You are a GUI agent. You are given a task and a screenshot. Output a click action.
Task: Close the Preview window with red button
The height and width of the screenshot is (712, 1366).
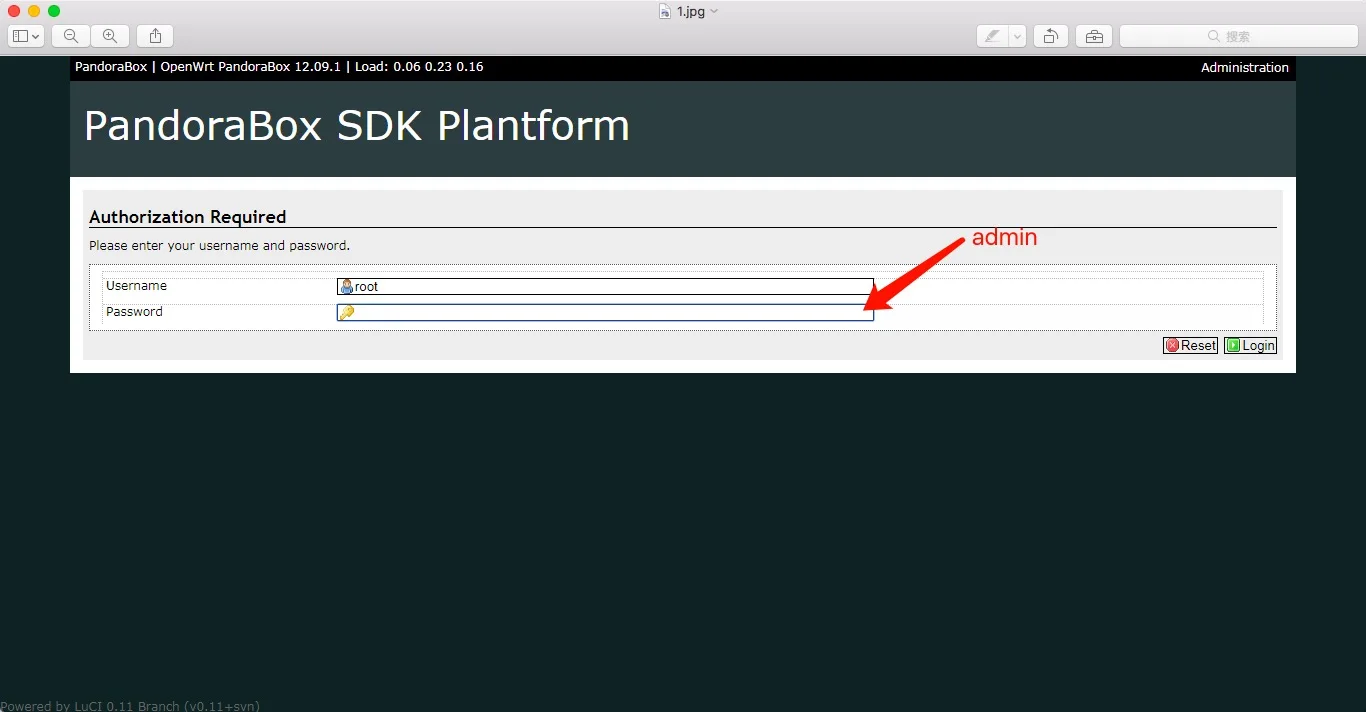(x=14, y=11)
